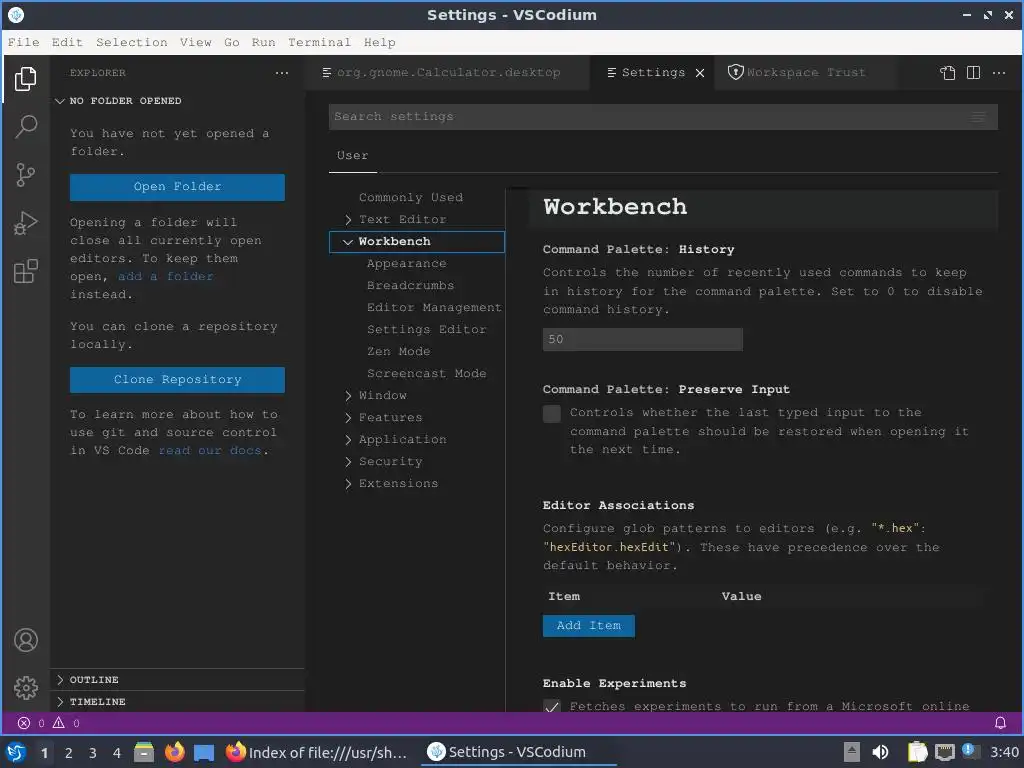Follow the 'add a folder' link
Image resolution: width=1024 pixels, height=768 pixels.
(166, 277)
